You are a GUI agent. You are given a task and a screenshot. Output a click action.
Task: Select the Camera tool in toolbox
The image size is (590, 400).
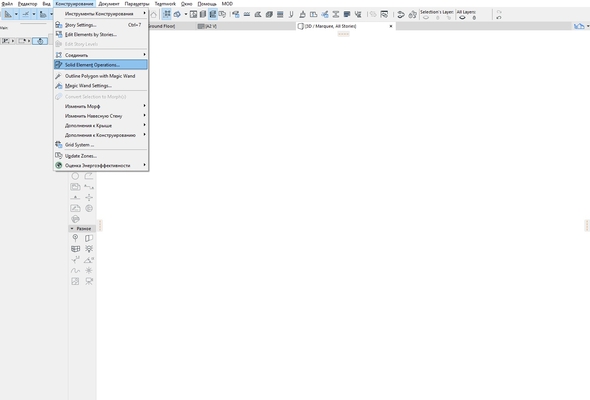pyautogui.click(x=89, y=281)
